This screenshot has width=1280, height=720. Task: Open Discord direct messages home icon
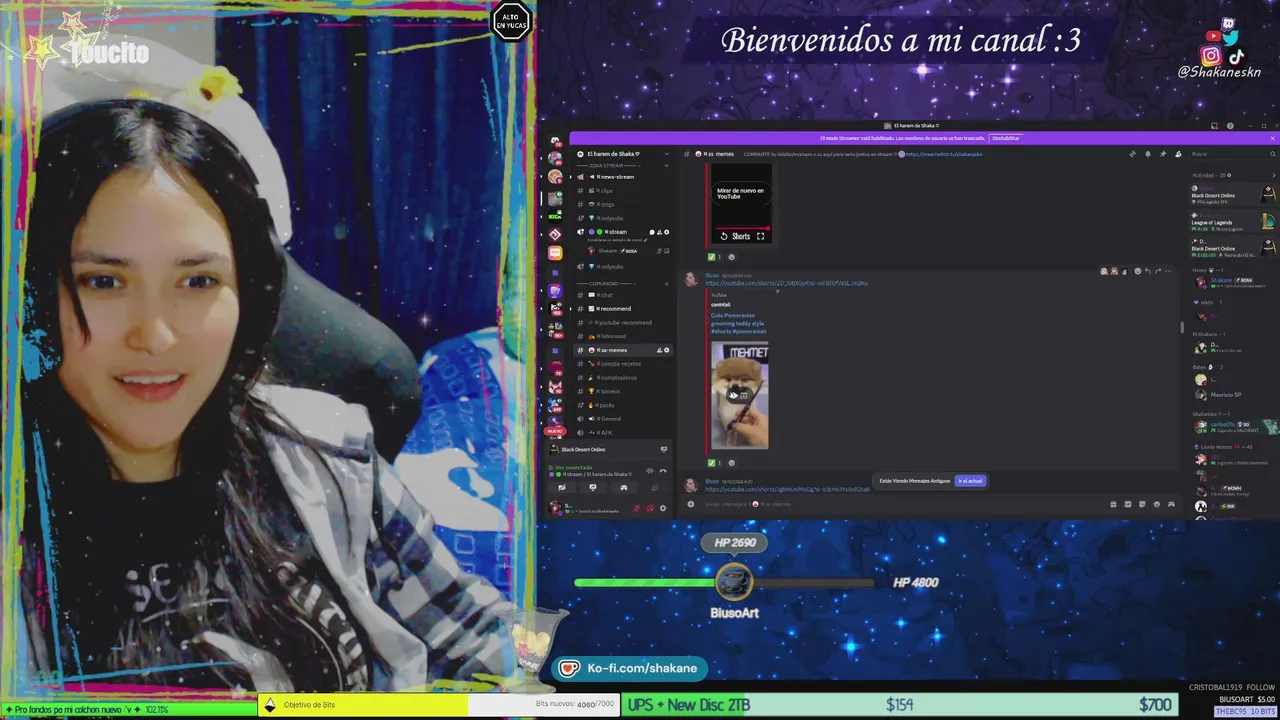pos(555,140)
